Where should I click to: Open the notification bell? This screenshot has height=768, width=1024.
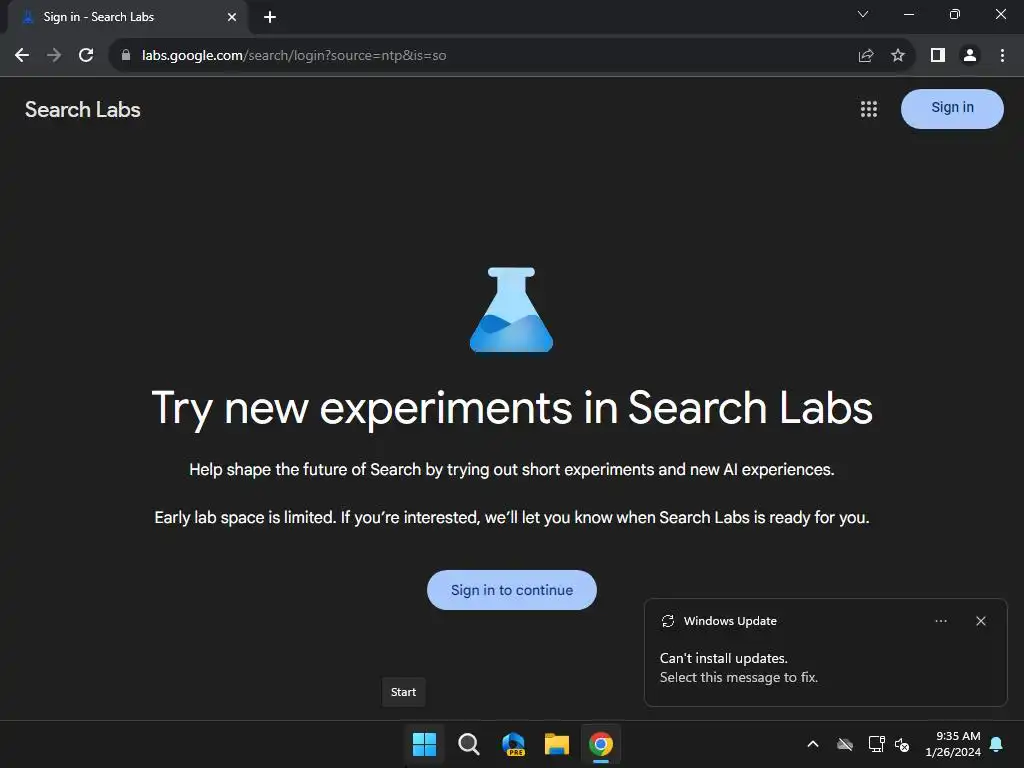[997, 744]
